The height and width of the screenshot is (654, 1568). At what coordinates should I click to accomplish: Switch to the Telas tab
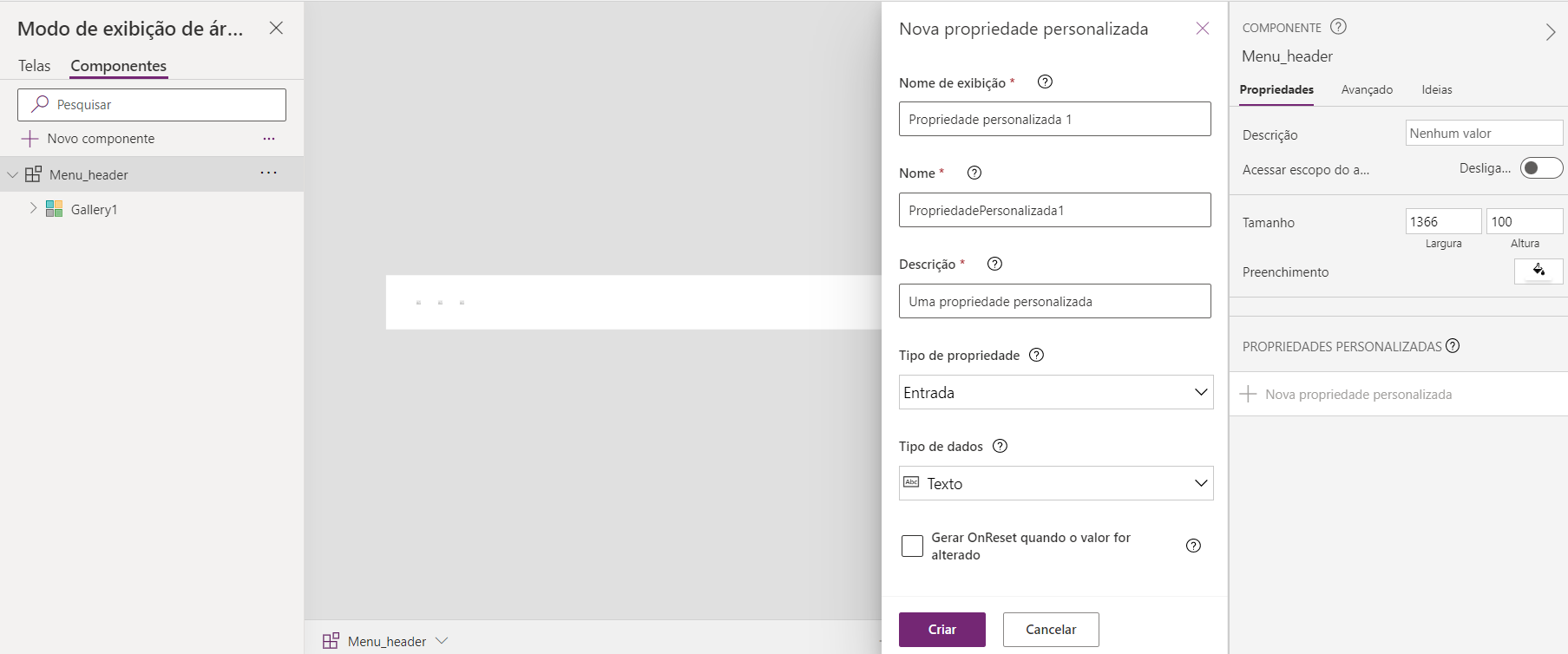tap(35, 66)
